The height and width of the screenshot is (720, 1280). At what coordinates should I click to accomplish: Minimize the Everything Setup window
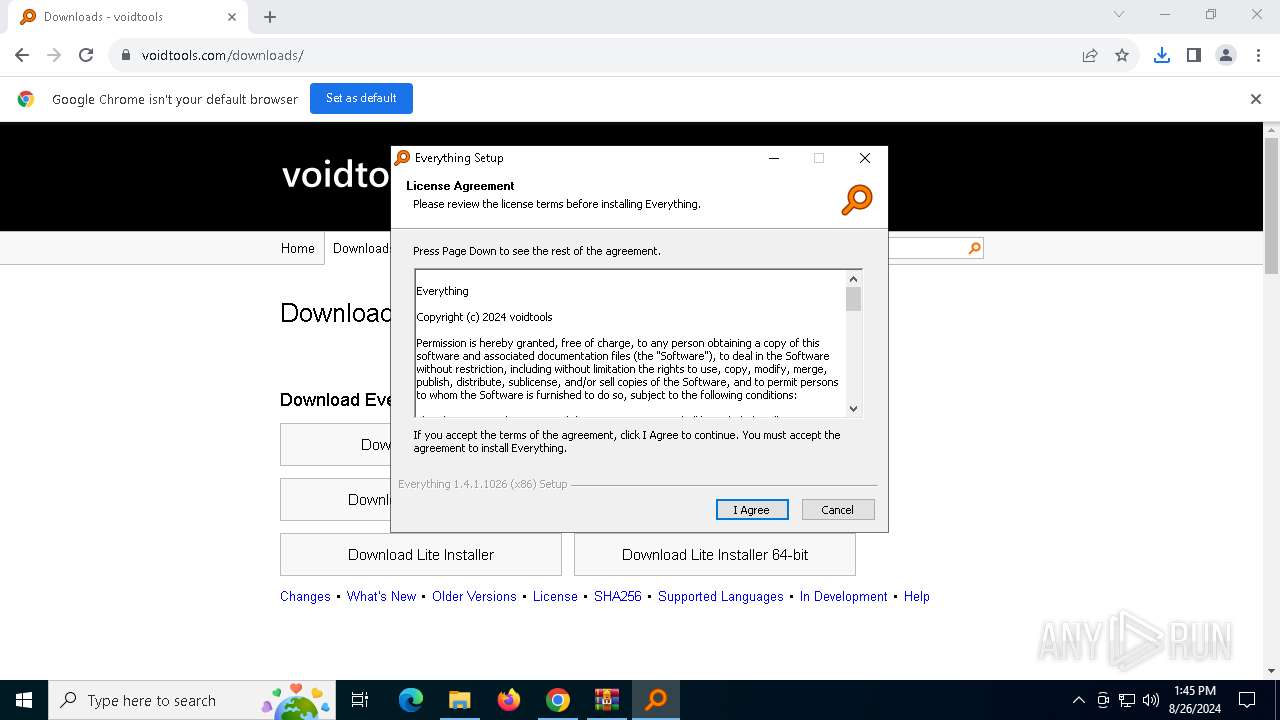point(774,158)
